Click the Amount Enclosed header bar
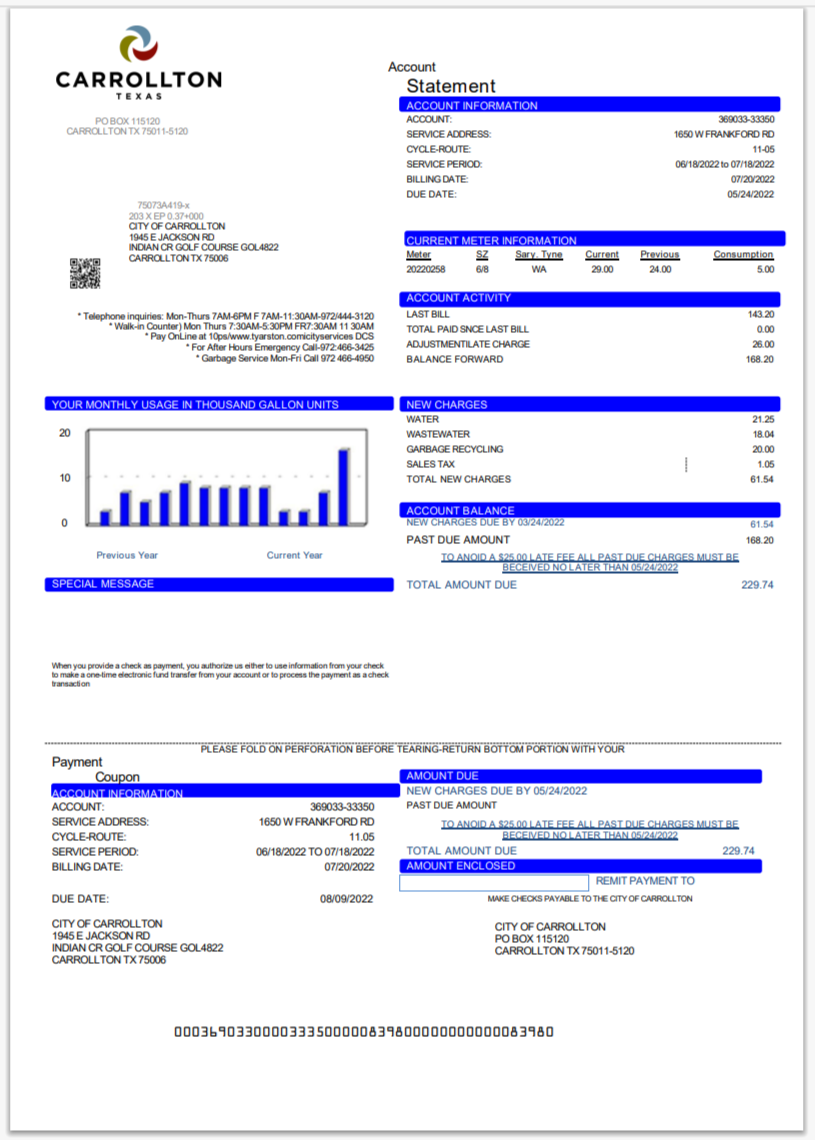Screen dimensions: 815x1140 click(580, 866)
